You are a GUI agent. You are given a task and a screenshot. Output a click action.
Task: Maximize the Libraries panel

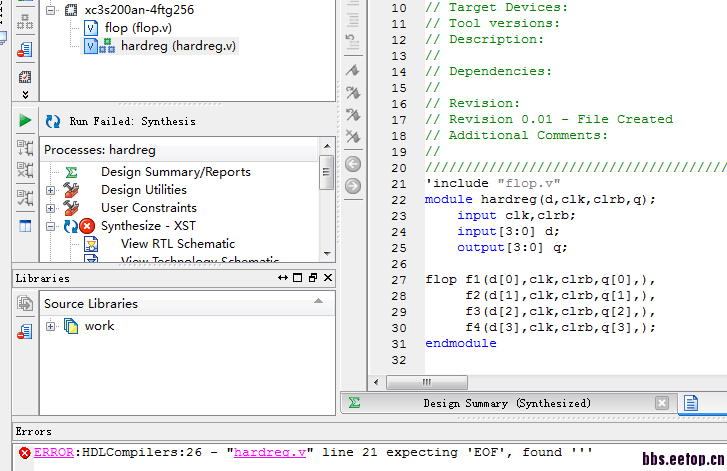298,278
